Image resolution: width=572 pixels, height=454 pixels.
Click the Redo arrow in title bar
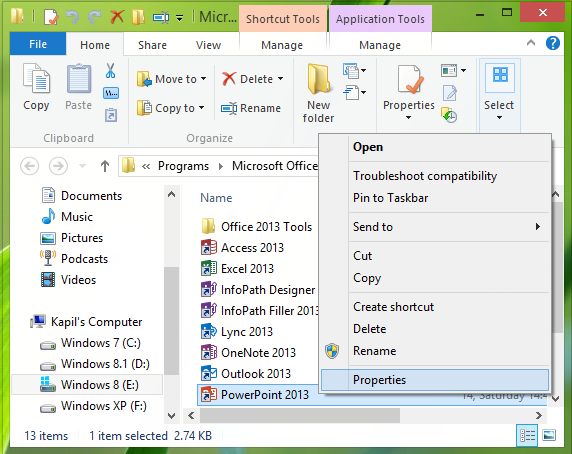pos(95,17)
